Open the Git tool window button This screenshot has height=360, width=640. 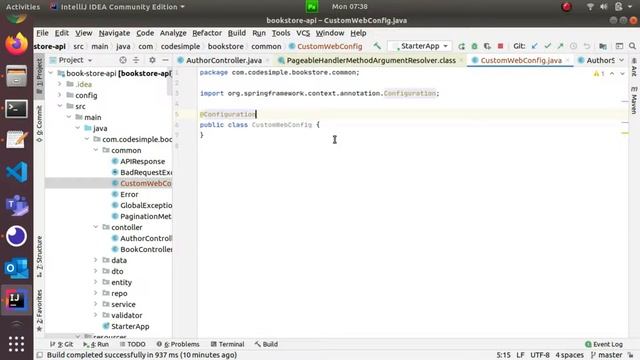pos(61,344)
